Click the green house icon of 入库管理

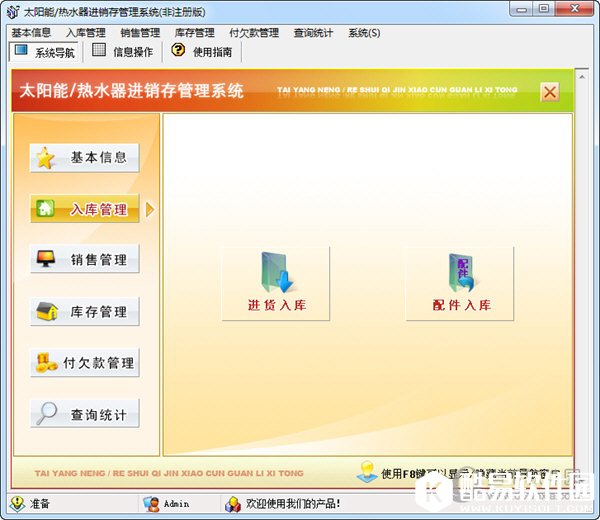click(x=46, y=209)
